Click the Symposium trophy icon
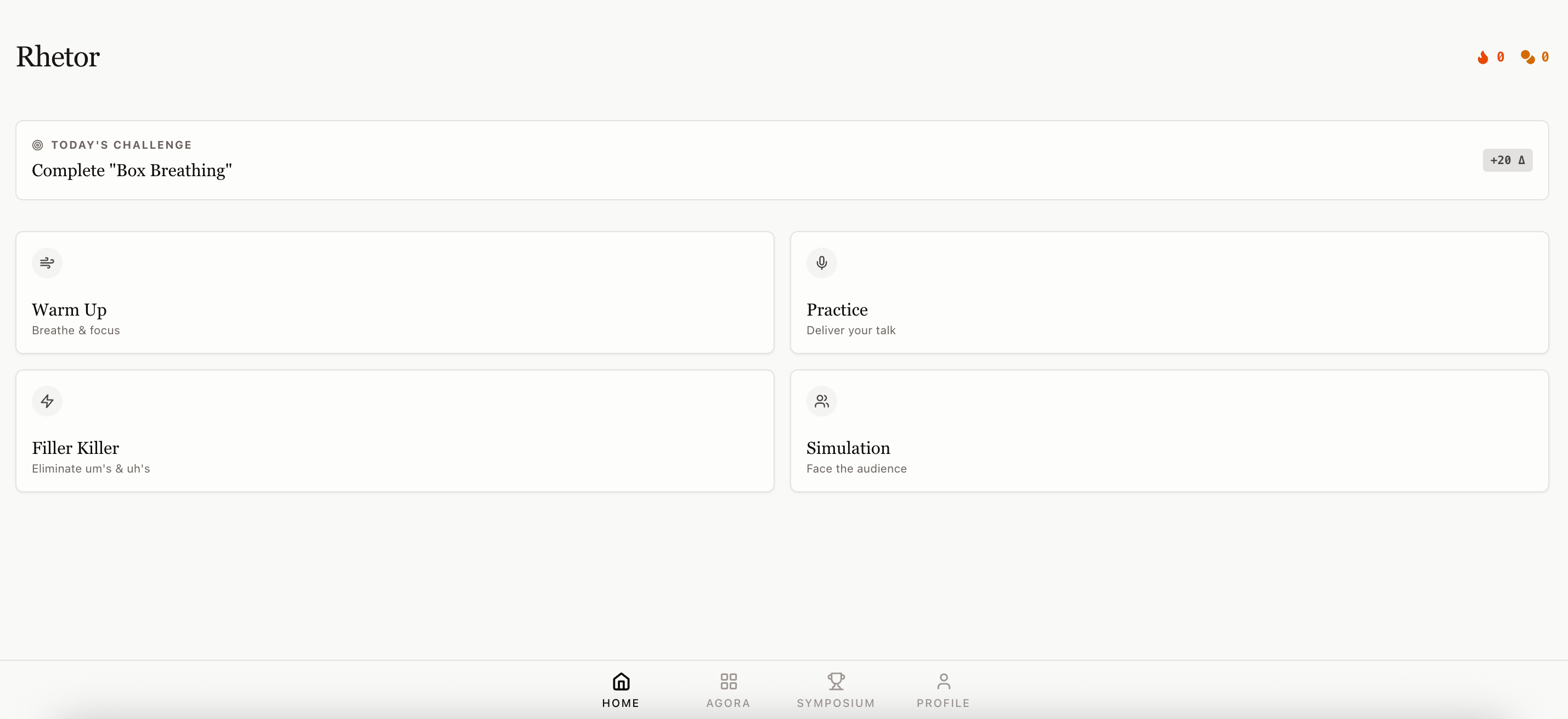 [x=836, y=681]
